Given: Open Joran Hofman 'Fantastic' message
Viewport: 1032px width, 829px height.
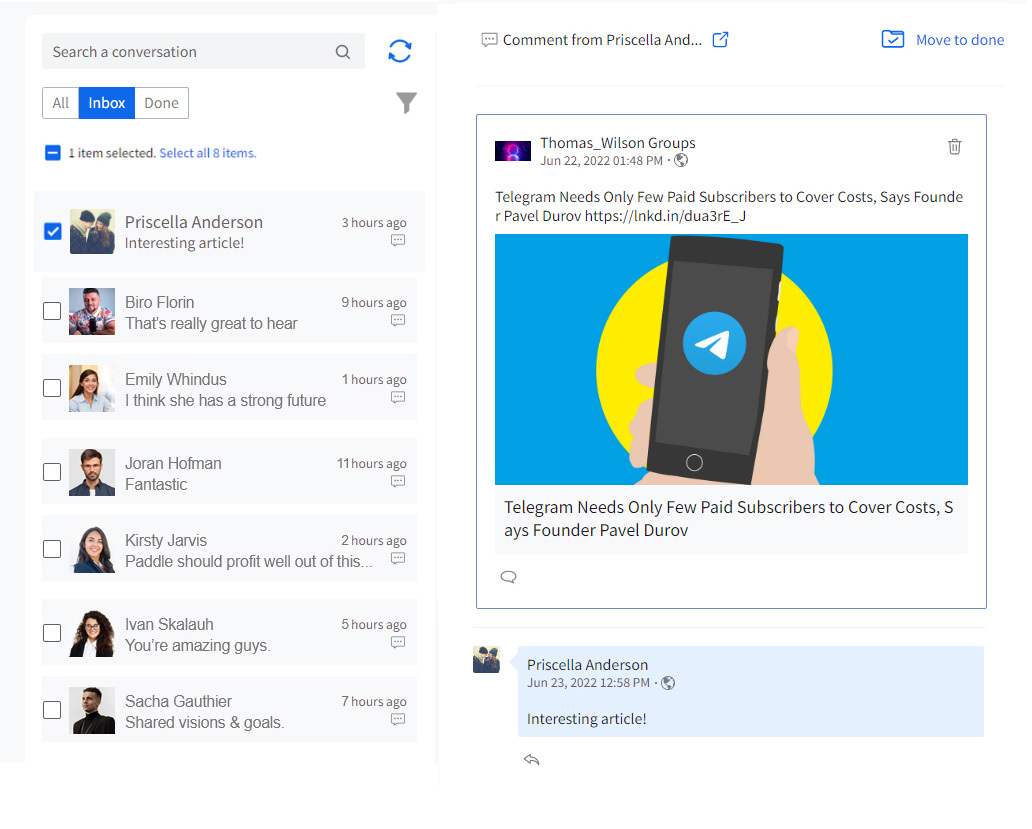Looking at the screenshot, I should (156, 485).
